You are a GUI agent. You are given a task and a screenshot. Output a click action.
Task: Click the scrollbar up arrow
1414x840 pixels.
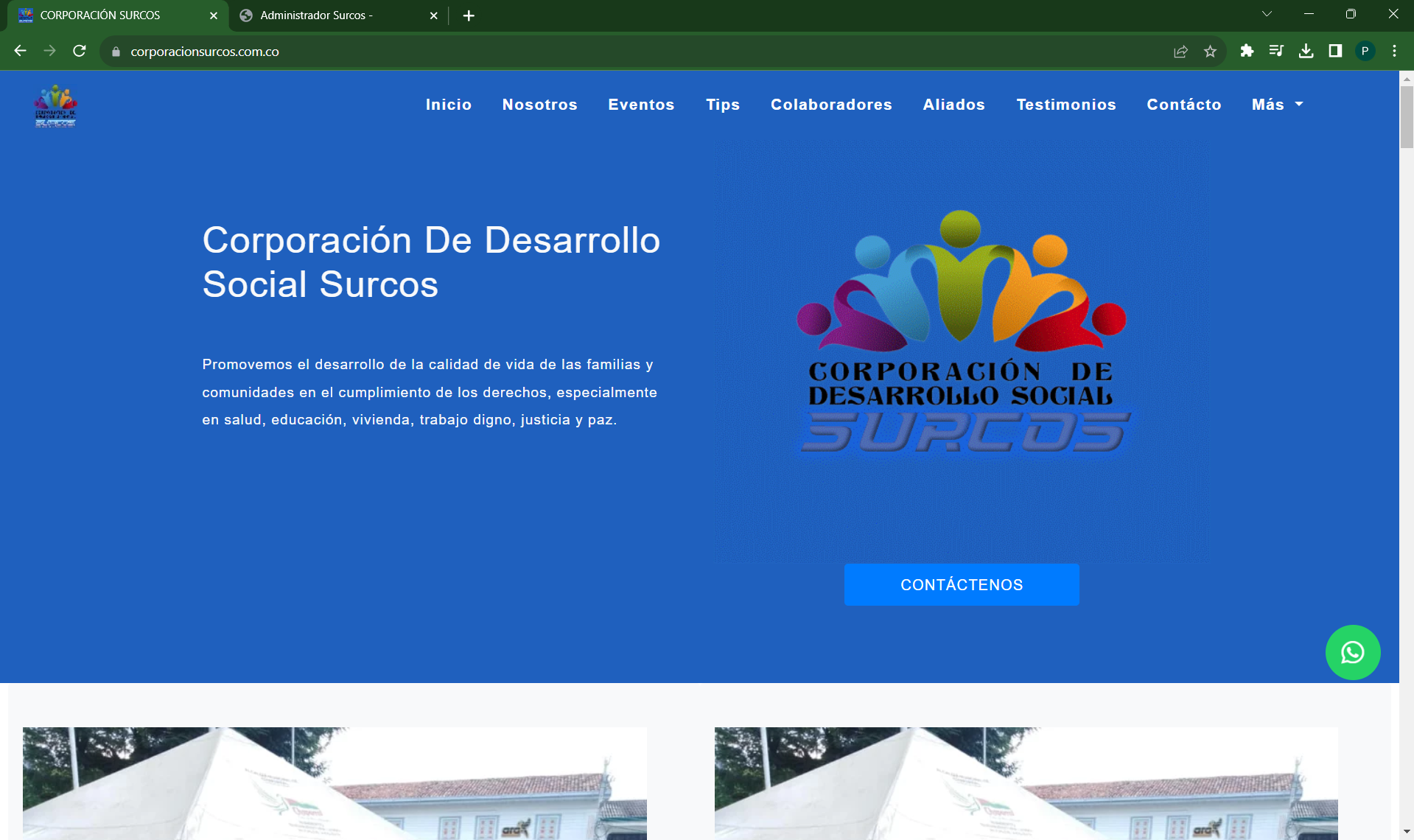1407,77
